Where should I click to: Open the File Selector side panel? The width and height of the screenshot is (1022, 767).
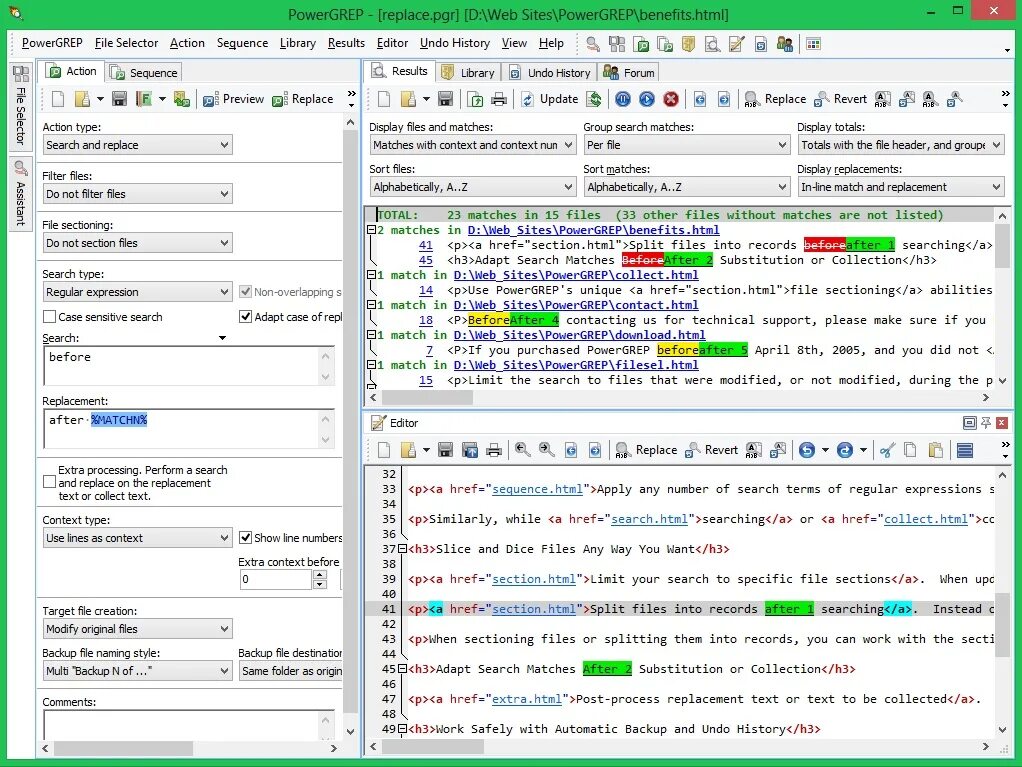tap(21, 106)
